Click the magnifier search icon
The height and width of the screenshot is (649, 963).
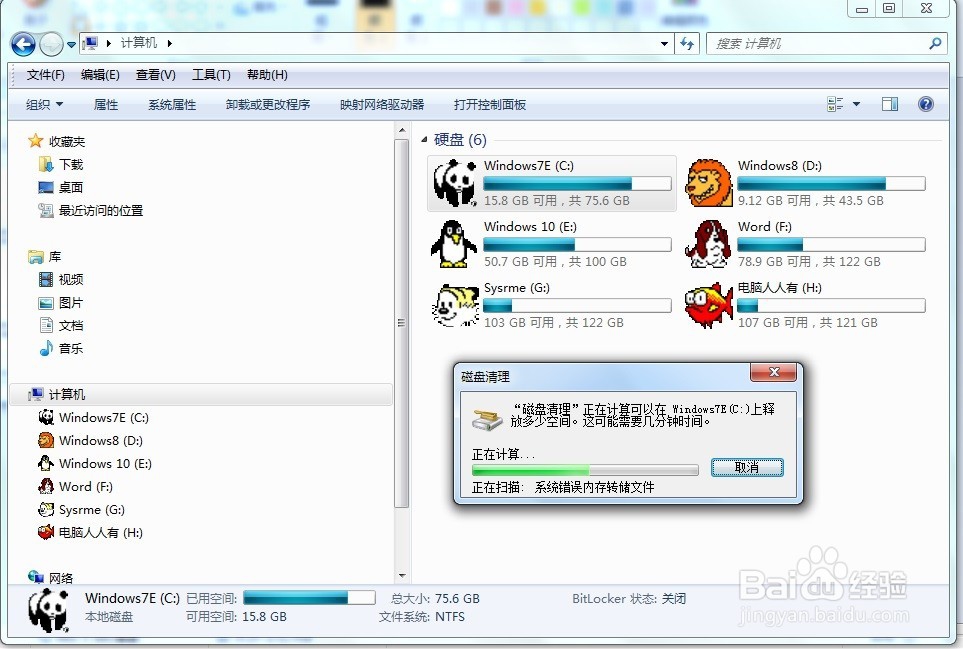(935, 44)
